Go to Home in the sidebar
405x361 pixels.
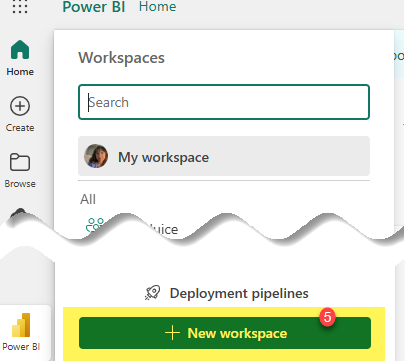tap(20, 58)
